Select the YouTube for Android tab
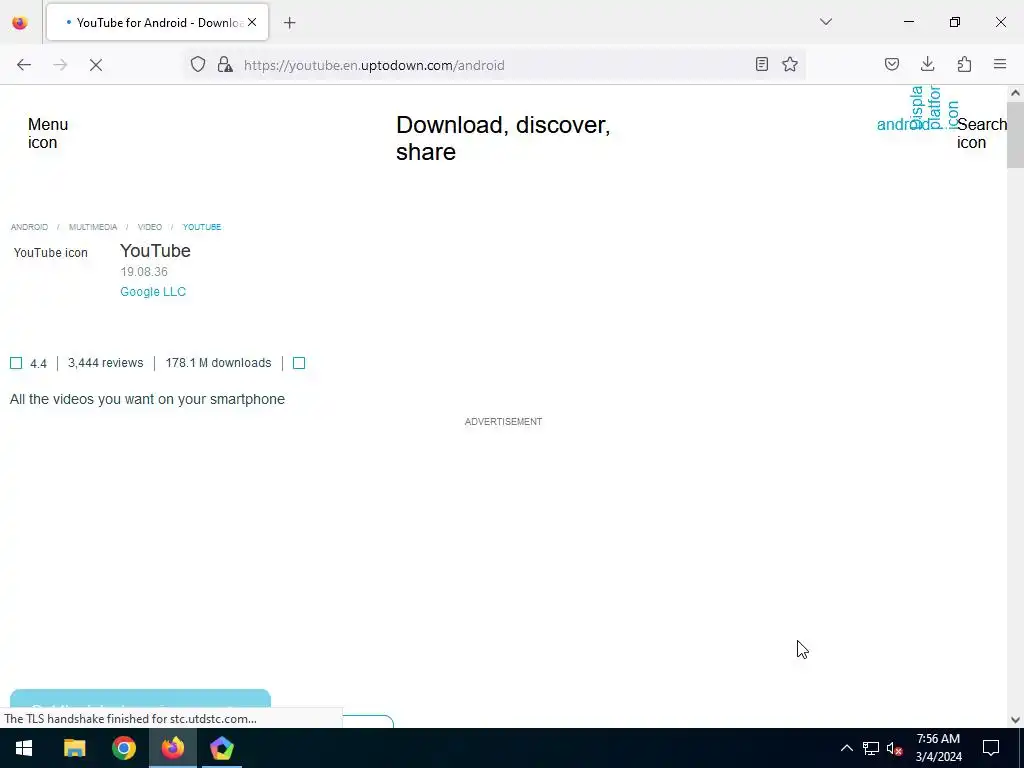Image resolution: width=1024 pixels, height=768 pixels. [157, 22]
